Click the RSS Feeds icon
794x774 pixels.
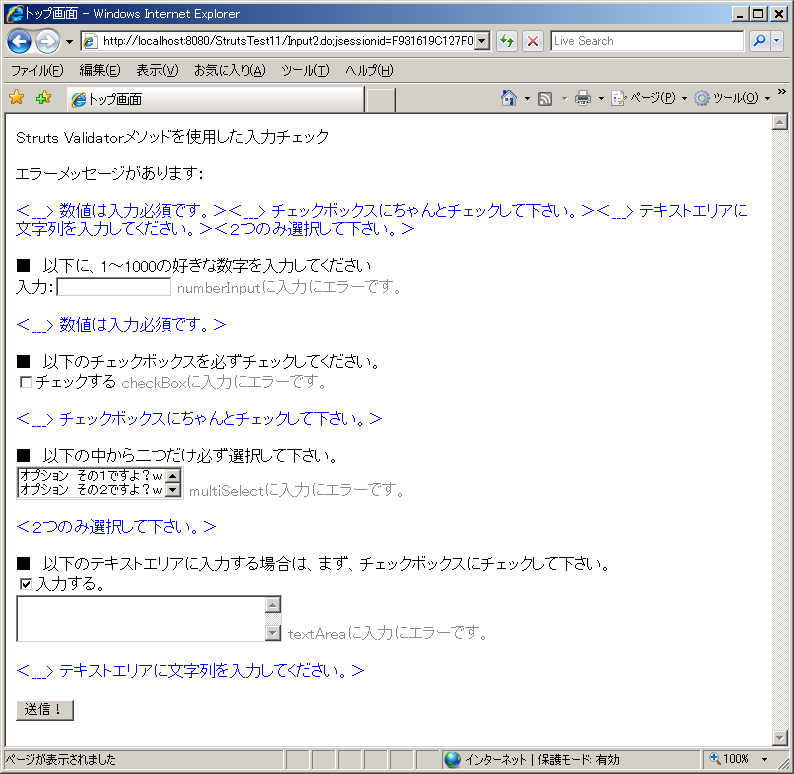pyautogui.click(x=545, y=98)
